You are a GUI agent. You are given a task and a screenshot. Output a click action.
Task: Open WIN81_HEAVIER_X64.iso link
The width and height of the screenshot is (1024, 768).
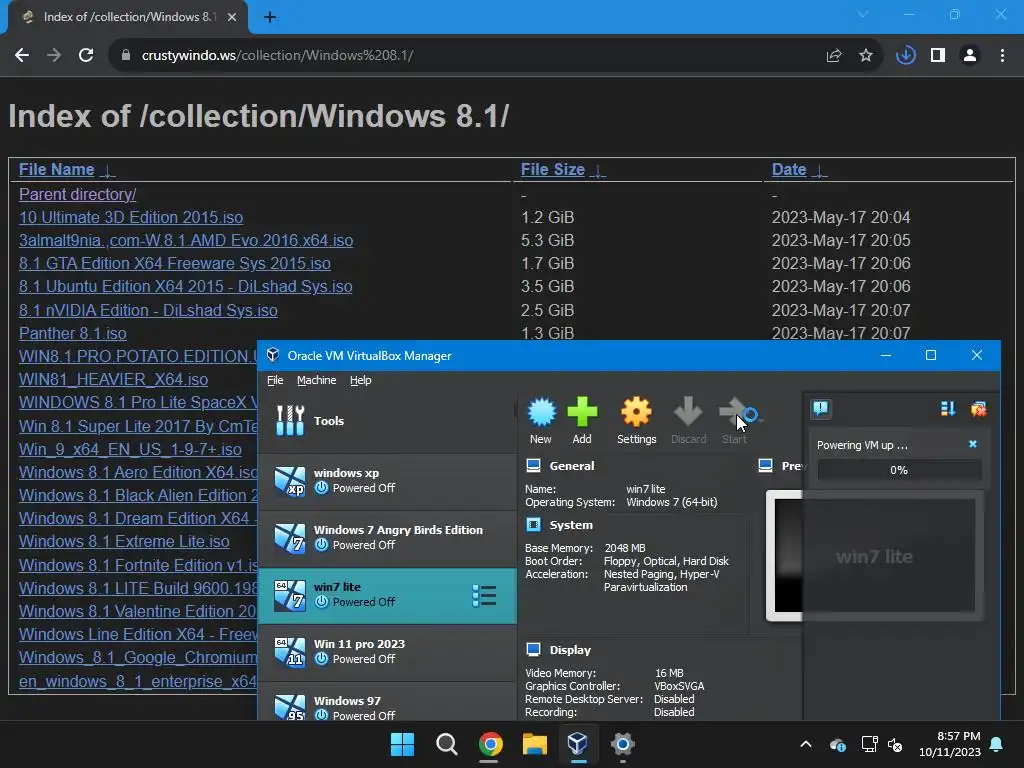pyautogui.click(x=113, y=379)
